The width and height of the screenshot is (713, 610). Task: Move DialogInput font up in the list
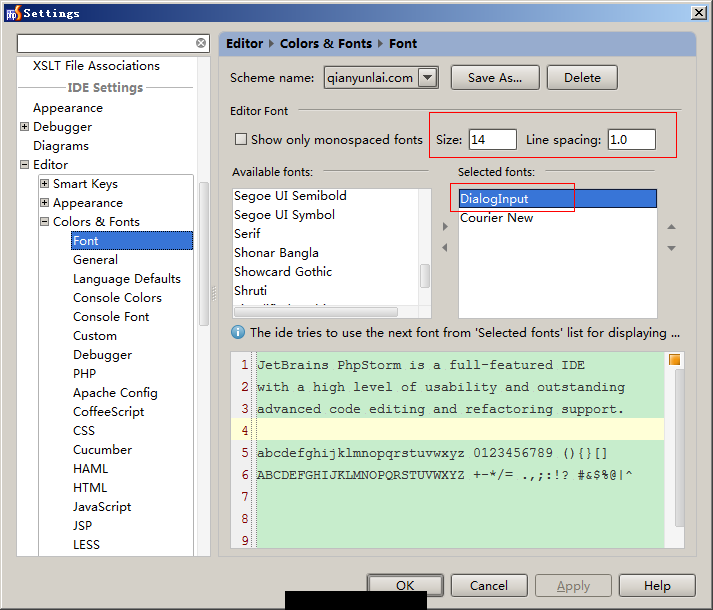point(671,227)
